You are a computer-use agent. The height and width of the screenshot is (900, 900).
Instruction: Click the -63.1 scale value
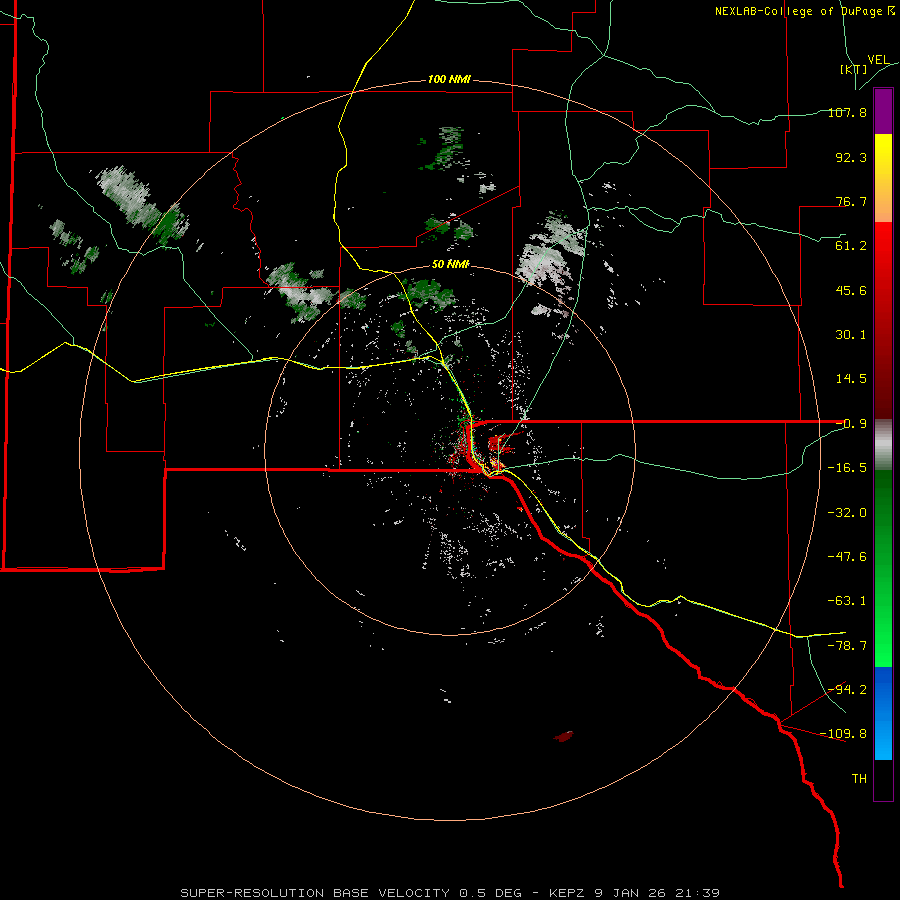click(x=847, y=600)
